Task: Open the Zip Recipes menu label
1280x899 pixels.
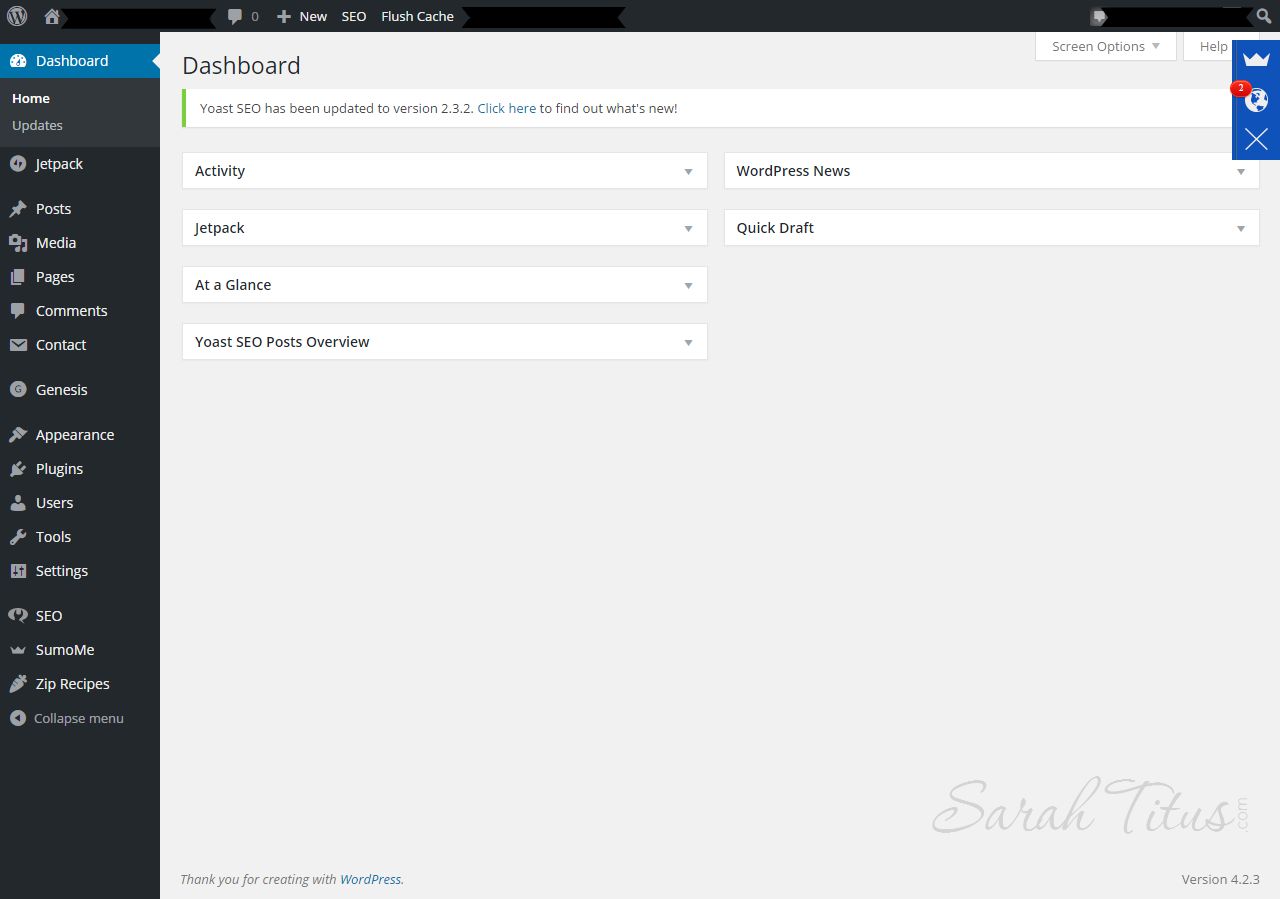Action: pos(73,684)
